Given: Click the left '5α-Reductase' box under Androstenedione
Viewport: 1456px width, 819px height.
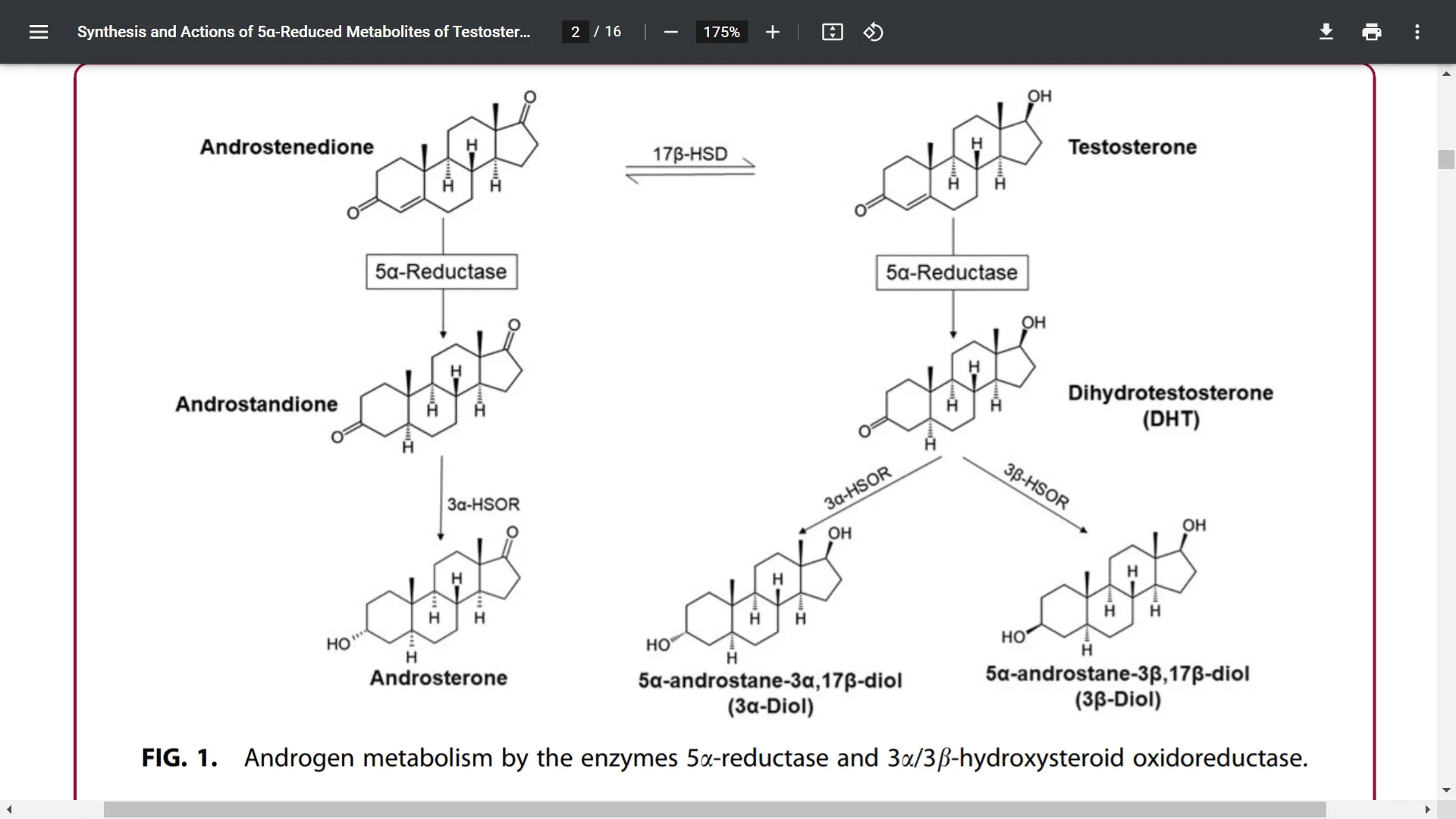Looking at the screenshot, I should tap(441, 271).
